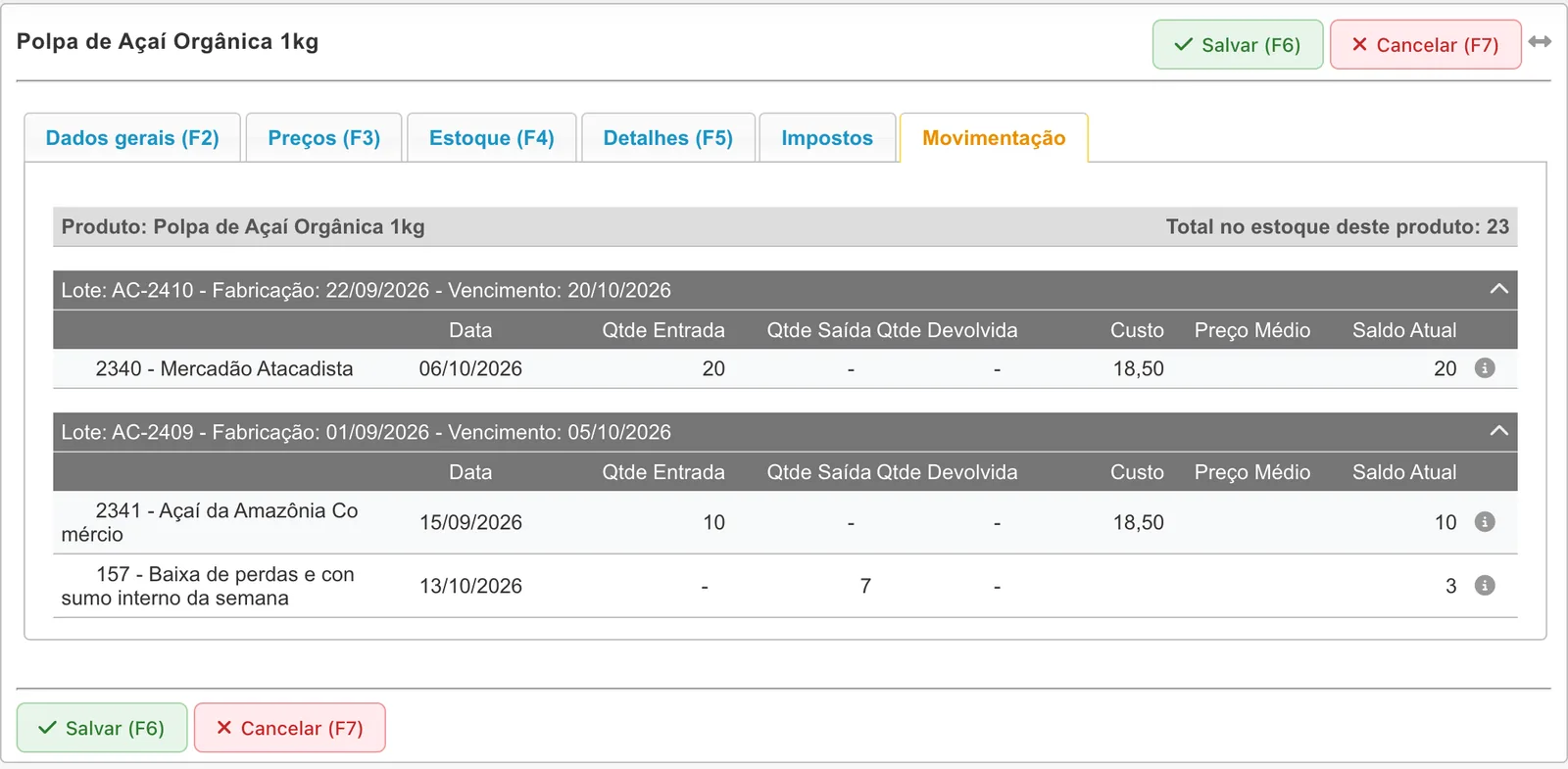
Task: Click Qtde Entrada 10 in Açaí da Amazônia row
Action: pos(713,523)
